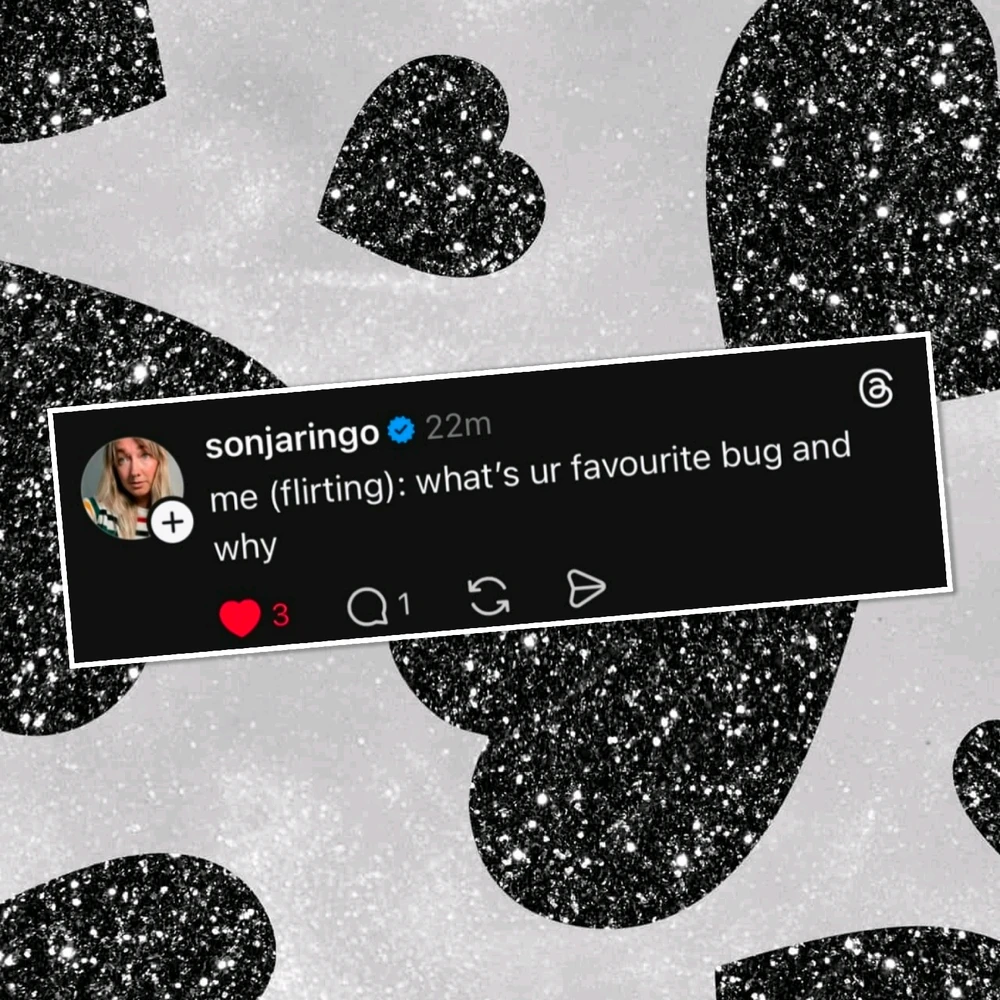The height and width of the screenshot is (1000, 1000).
Task: Open the post text about favourite bug
Action: (x=531, y=497)
